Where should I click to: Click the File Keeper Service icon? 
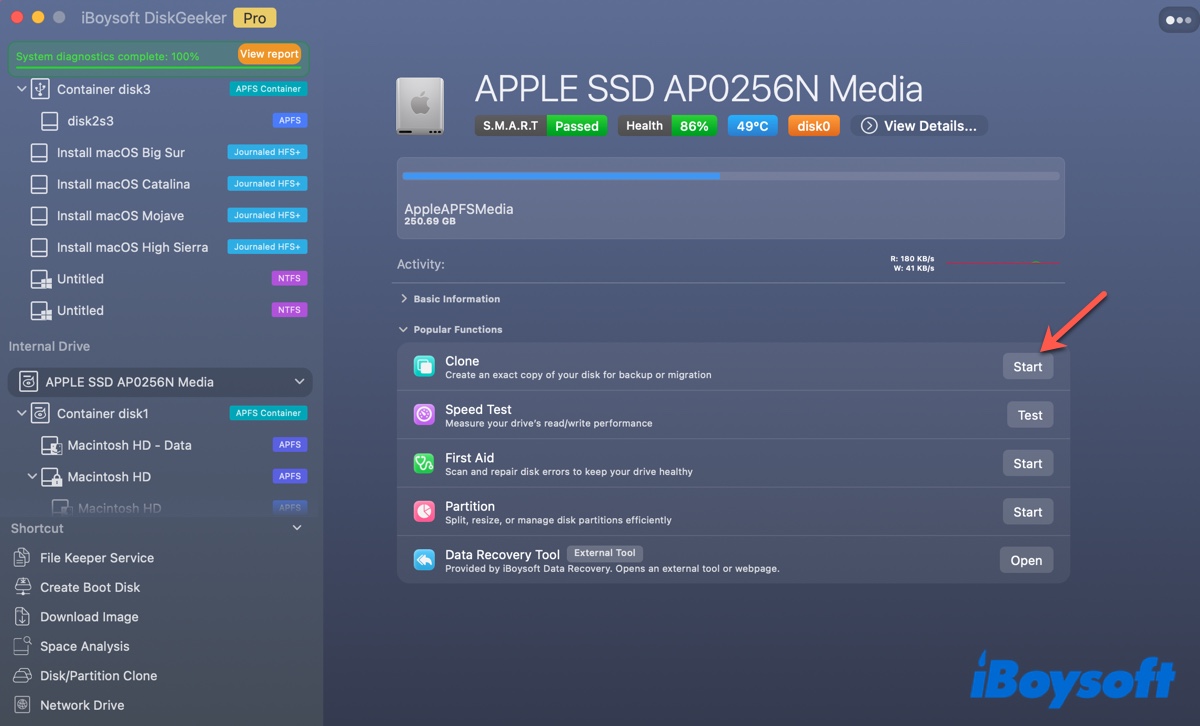coord(23,558)
